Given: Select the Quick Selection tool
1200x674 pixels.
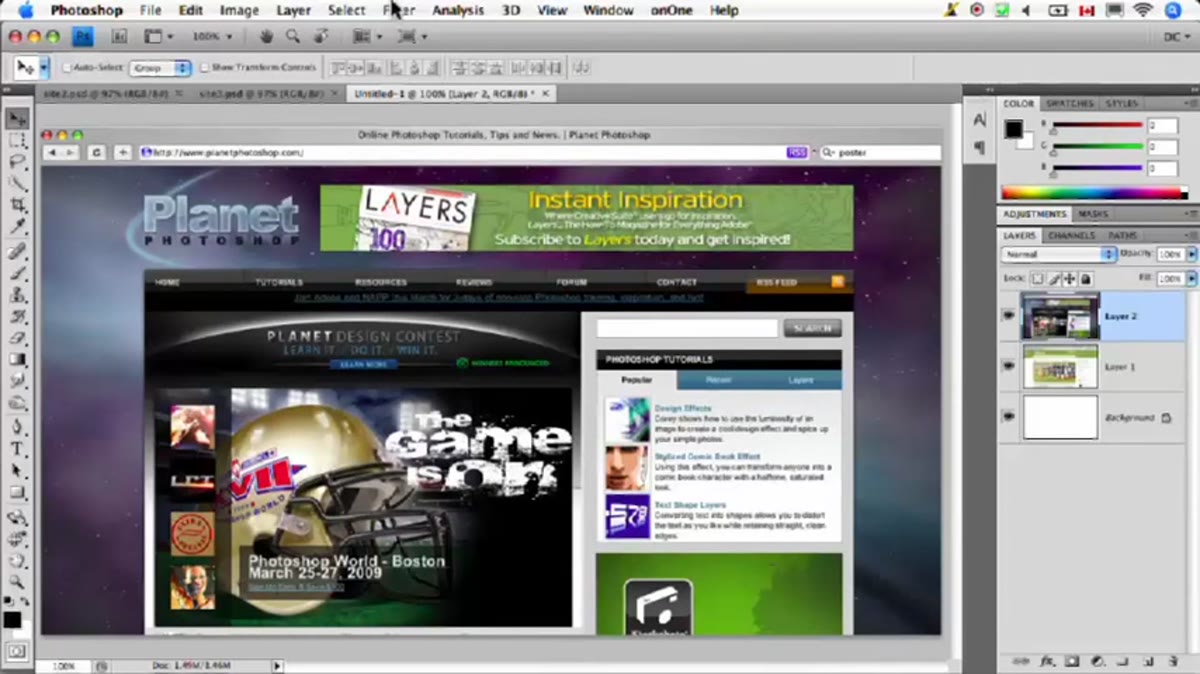Looking at the screenshot, I should pos(17,182).
